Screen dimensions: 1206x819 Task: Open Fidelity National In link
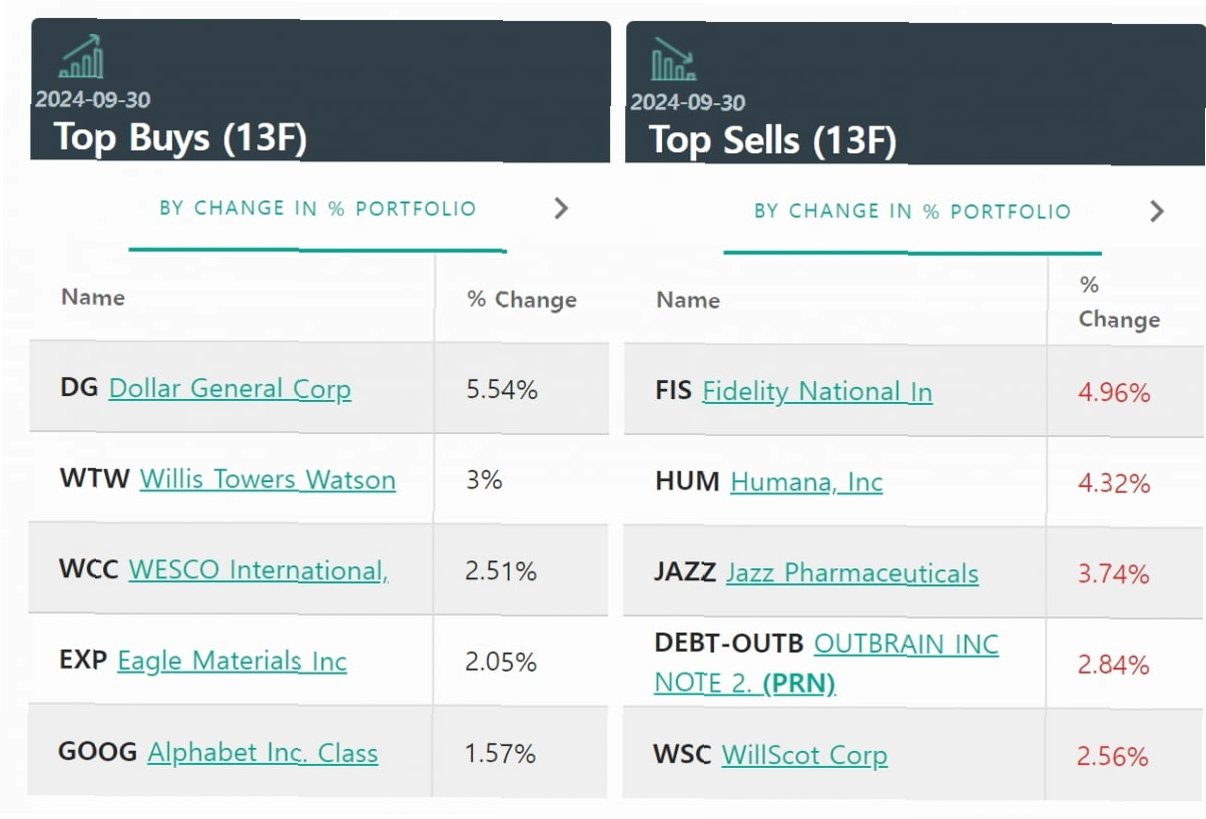[x=817, y=391]
